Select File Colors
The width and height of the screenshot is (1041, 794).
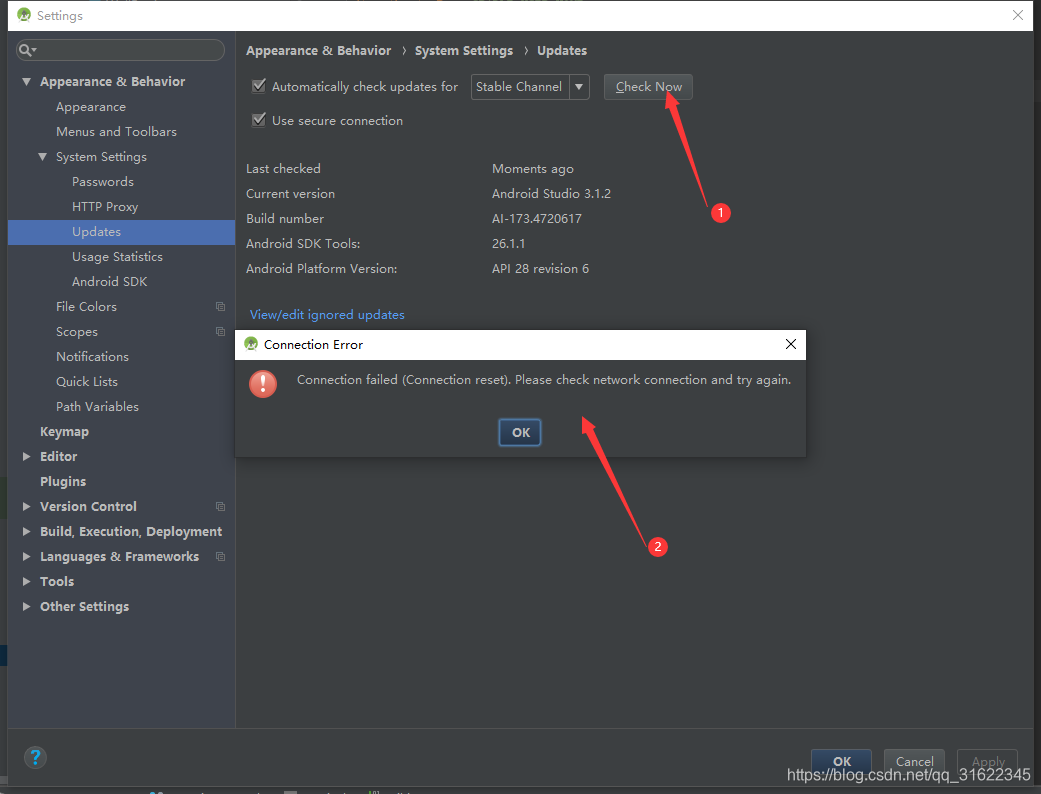pos(86,307)
